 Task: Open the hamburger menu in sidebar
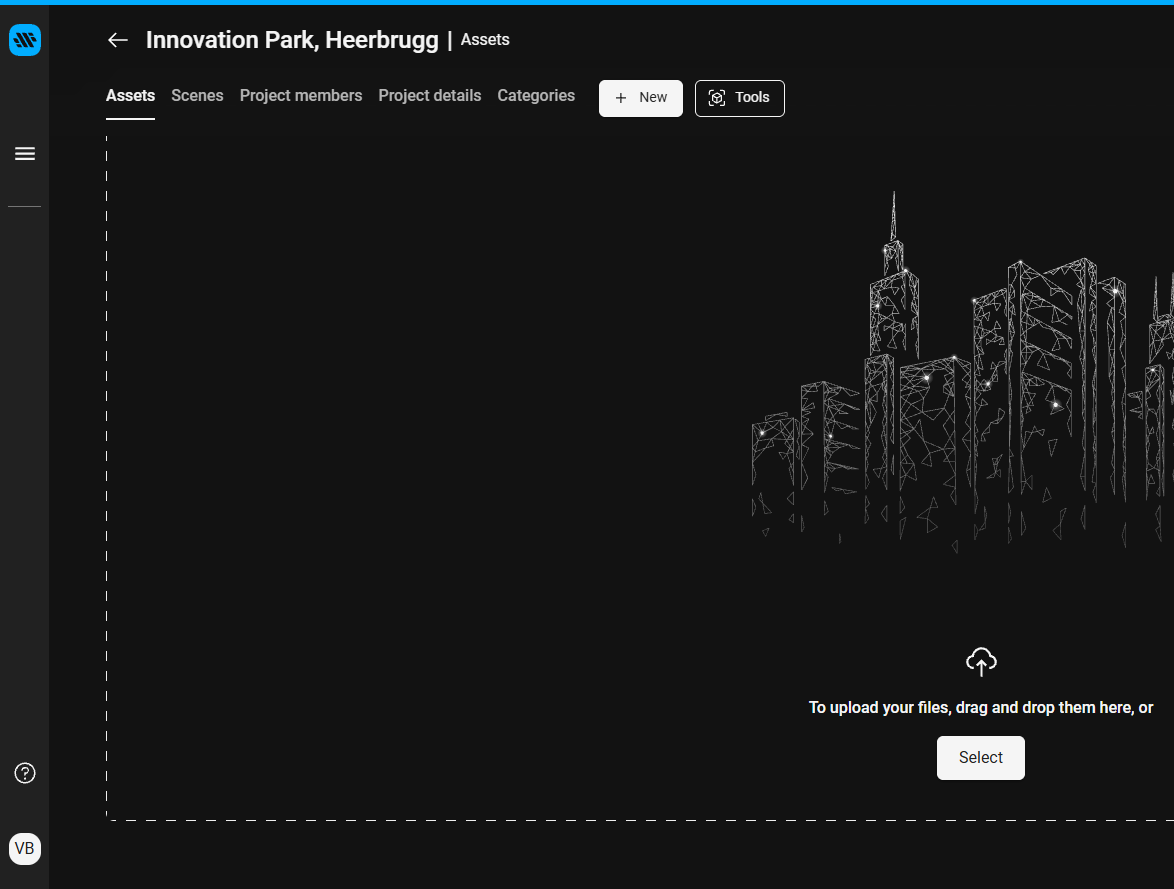[25, 154]
